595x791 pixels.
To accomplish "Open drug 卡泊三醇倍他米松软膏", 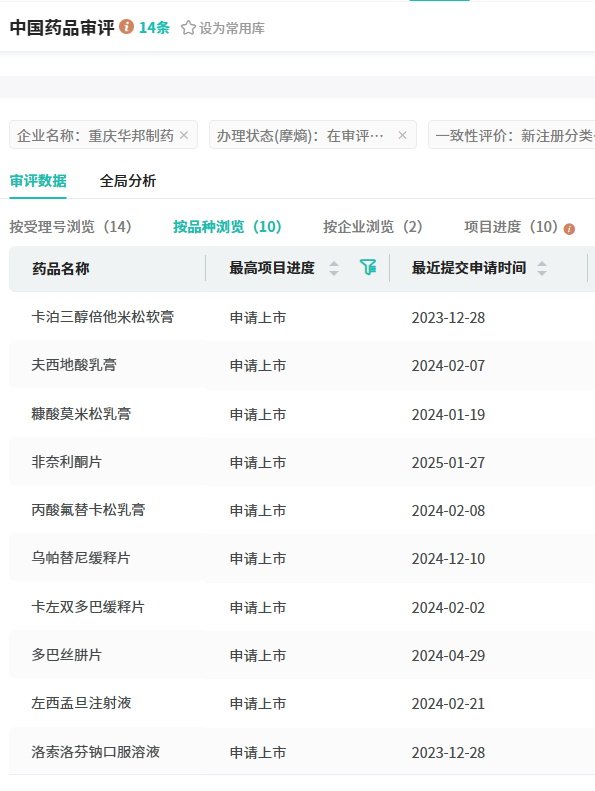I will coord(102,317).
